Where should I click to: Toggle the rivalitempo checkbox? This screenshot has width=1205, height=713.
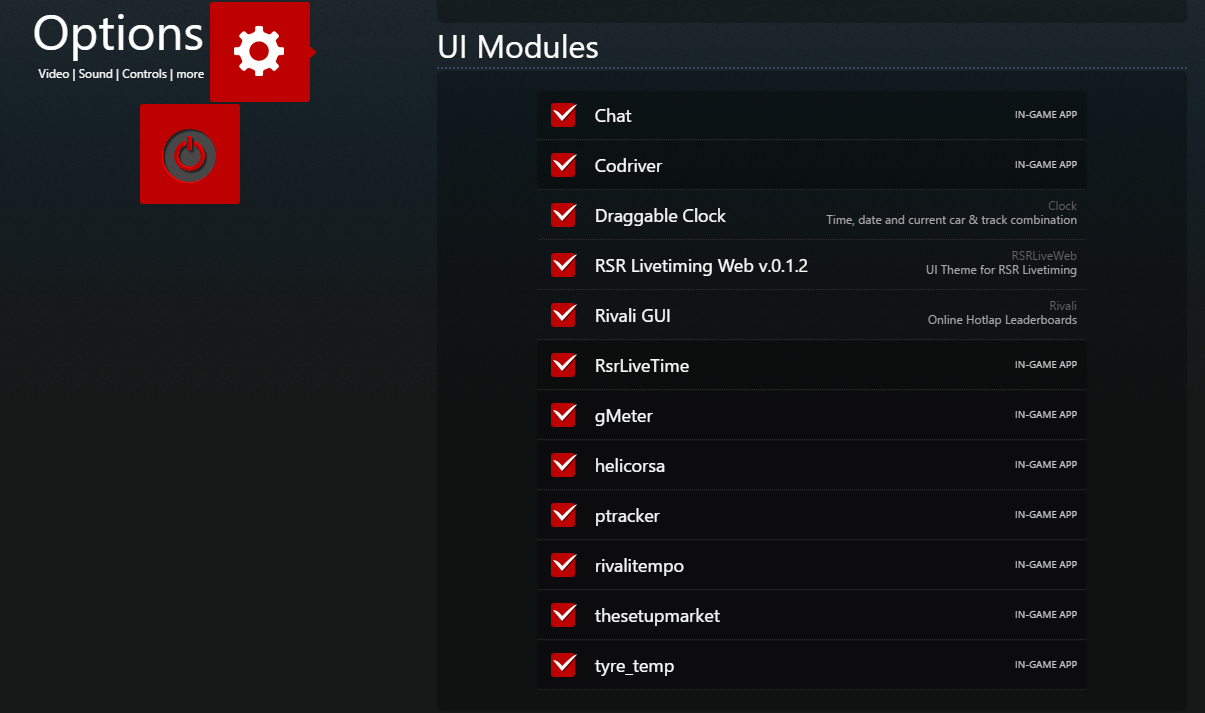tap(564, 566)
